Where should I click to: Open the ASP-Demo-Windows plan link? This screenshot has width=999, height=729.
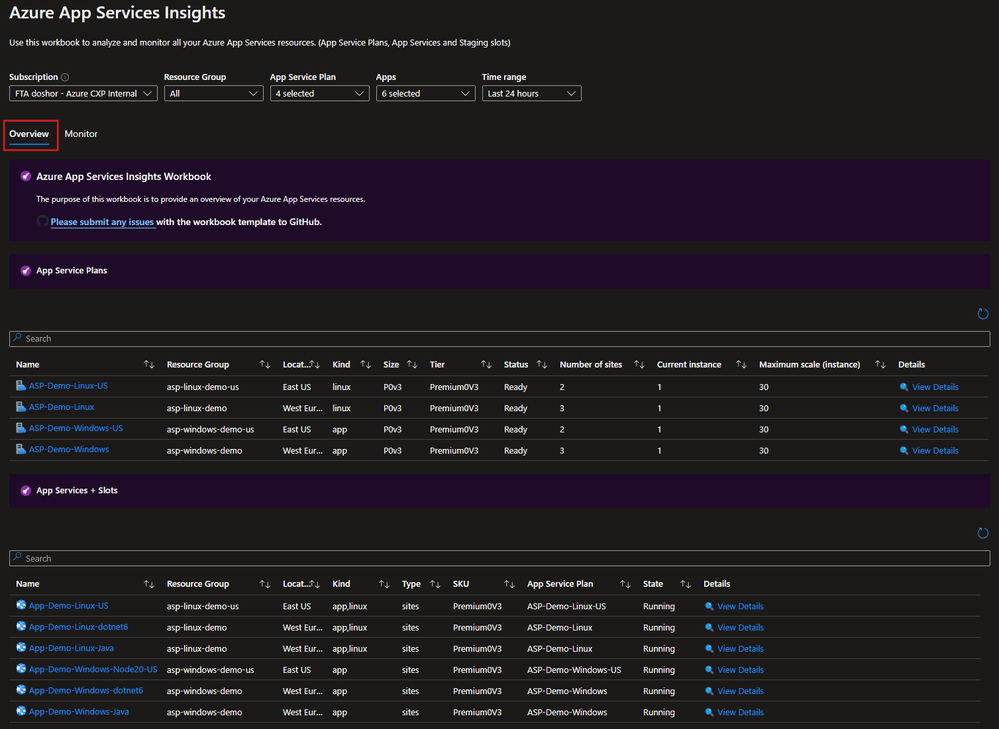click(69, 449)
